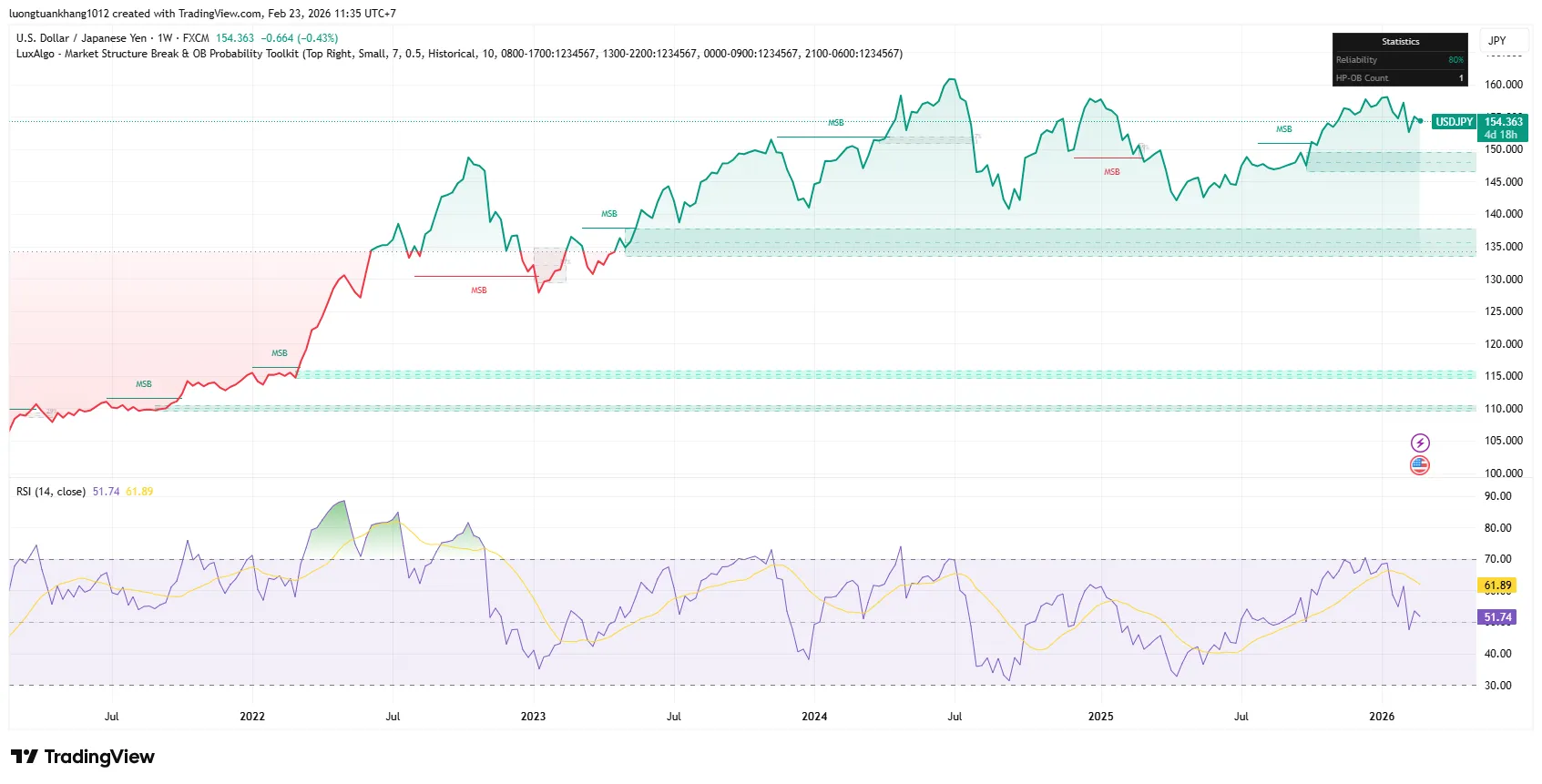Screen dimensions: 1542x784
Task: Click the 2025 label on time axis
Action: (x=1100, y=717)
